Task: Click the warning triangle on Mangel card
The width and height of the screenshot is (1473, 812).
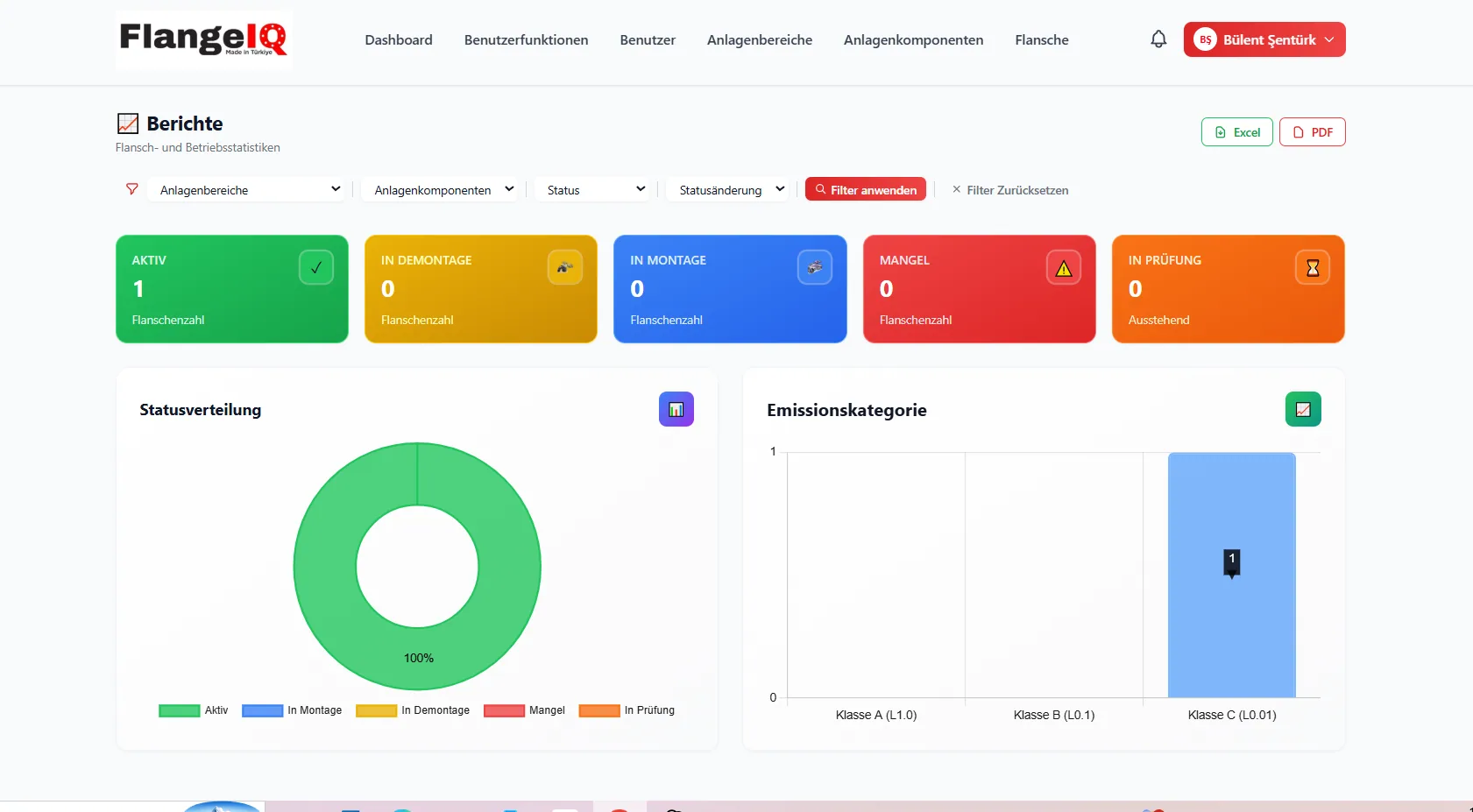Action: tap(1064, 267)
